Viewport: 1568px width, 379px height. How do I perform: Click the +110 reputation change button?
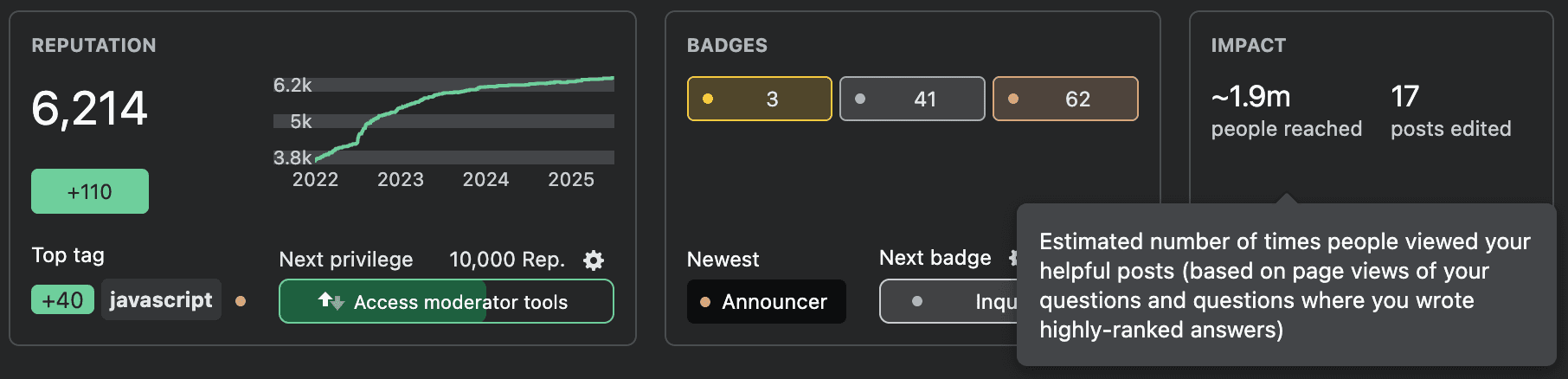pos(90,191)
